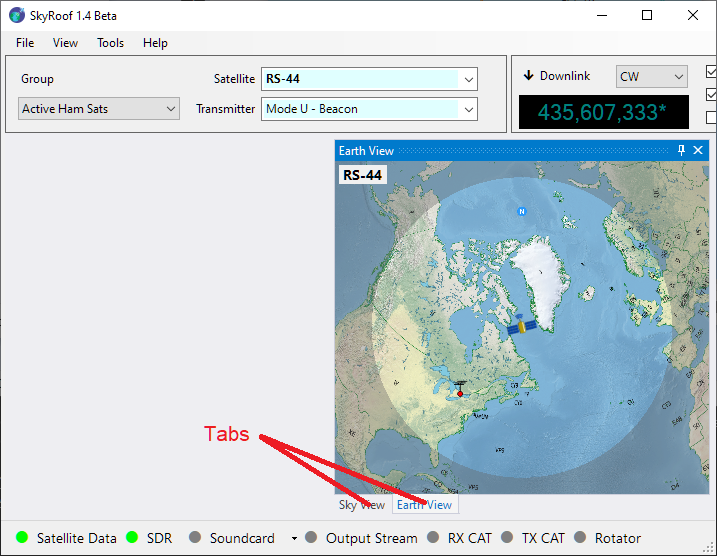Click the SkyRoof app icon in title bar
The image size is (717, 556).
click(17, 15)
